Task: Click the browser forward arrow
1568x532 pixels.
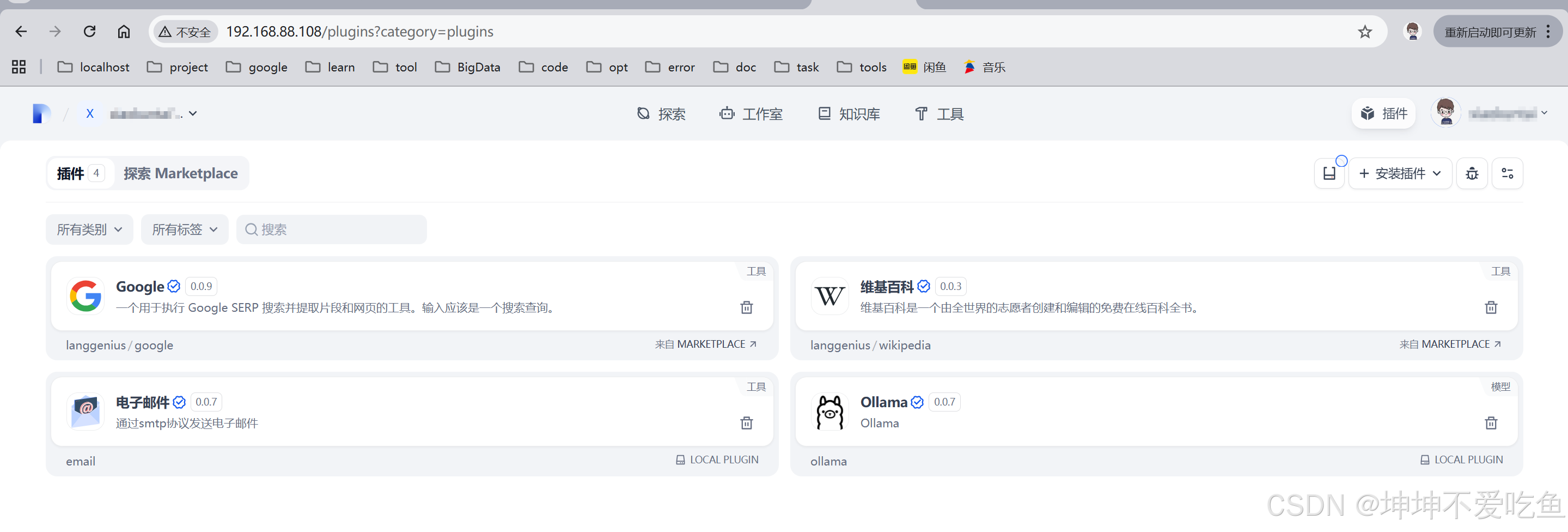Action: tap(56, 32)
